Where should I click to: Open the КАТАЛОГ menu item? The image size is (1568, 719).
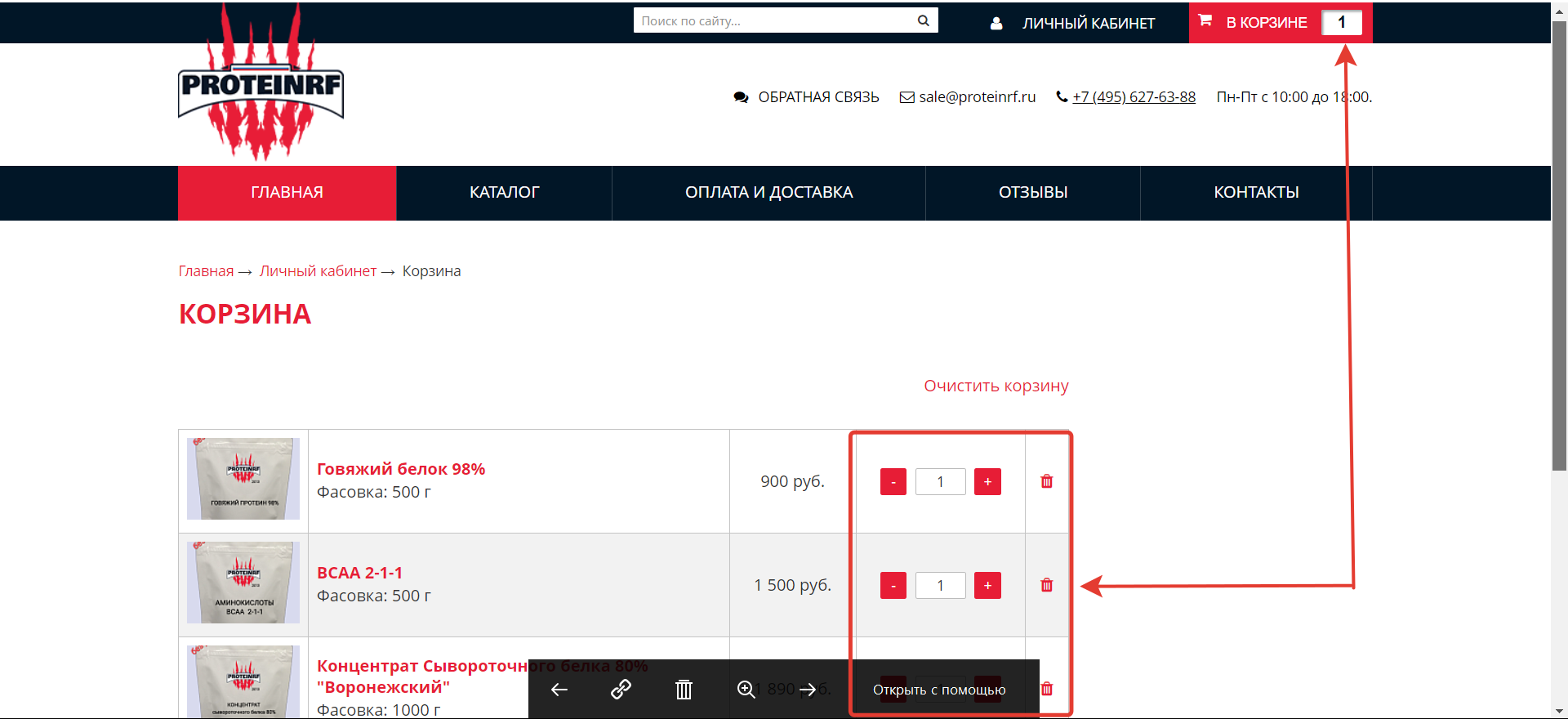tap(504, 193)
